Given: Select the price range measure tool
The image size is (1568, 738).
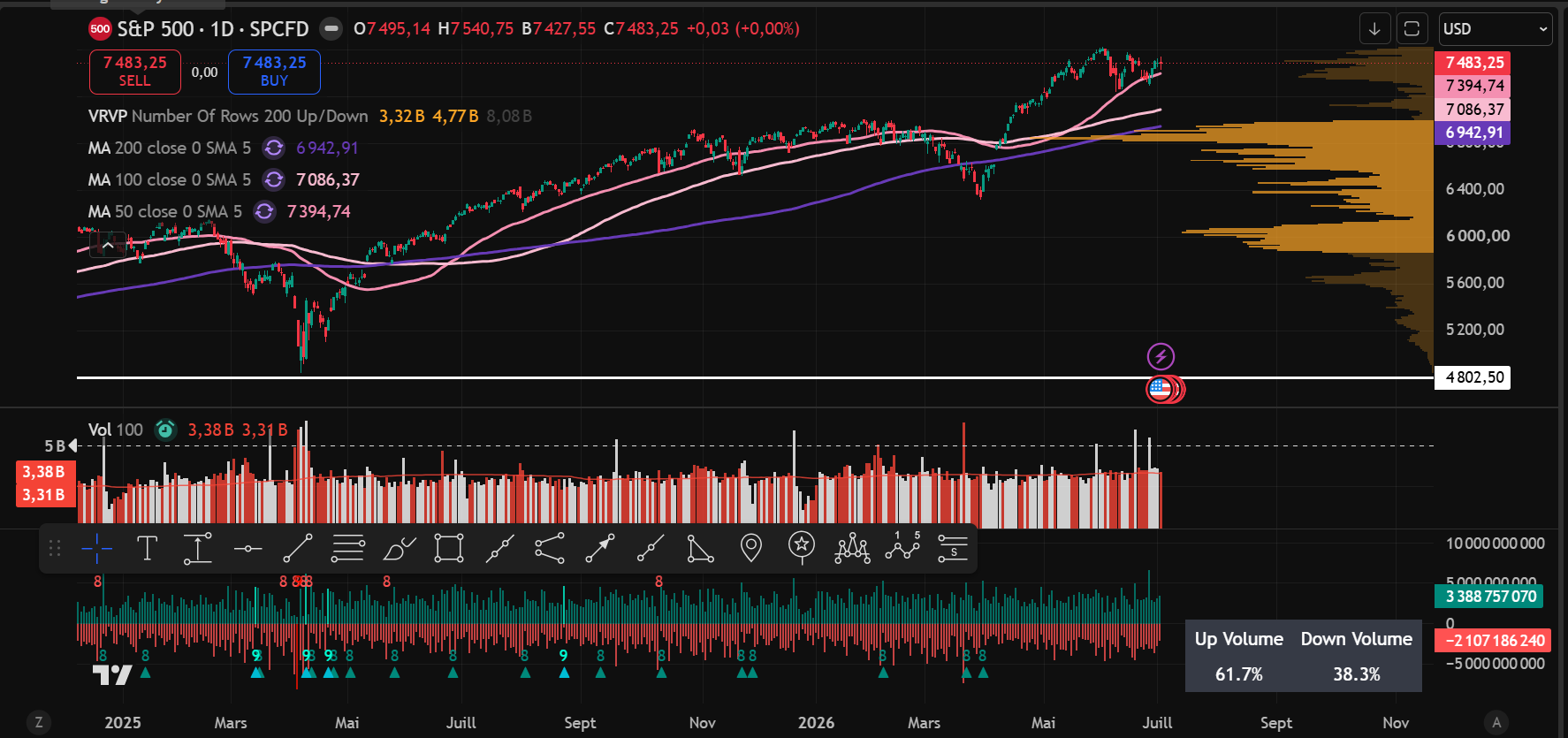Looking at the screenshot, I should point(197,549).
